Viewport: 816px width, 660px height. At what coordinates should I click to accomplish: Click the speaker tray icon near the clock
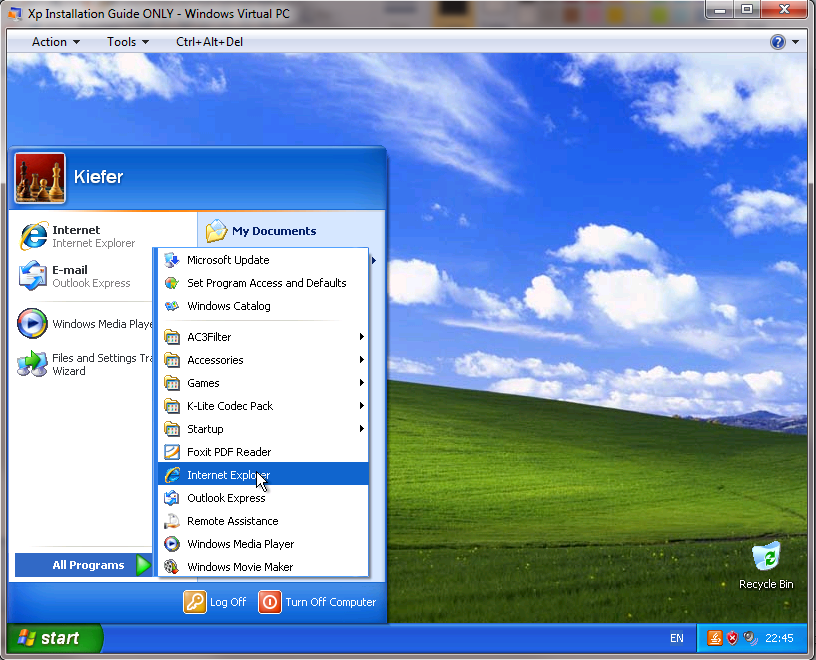point(750,638)
